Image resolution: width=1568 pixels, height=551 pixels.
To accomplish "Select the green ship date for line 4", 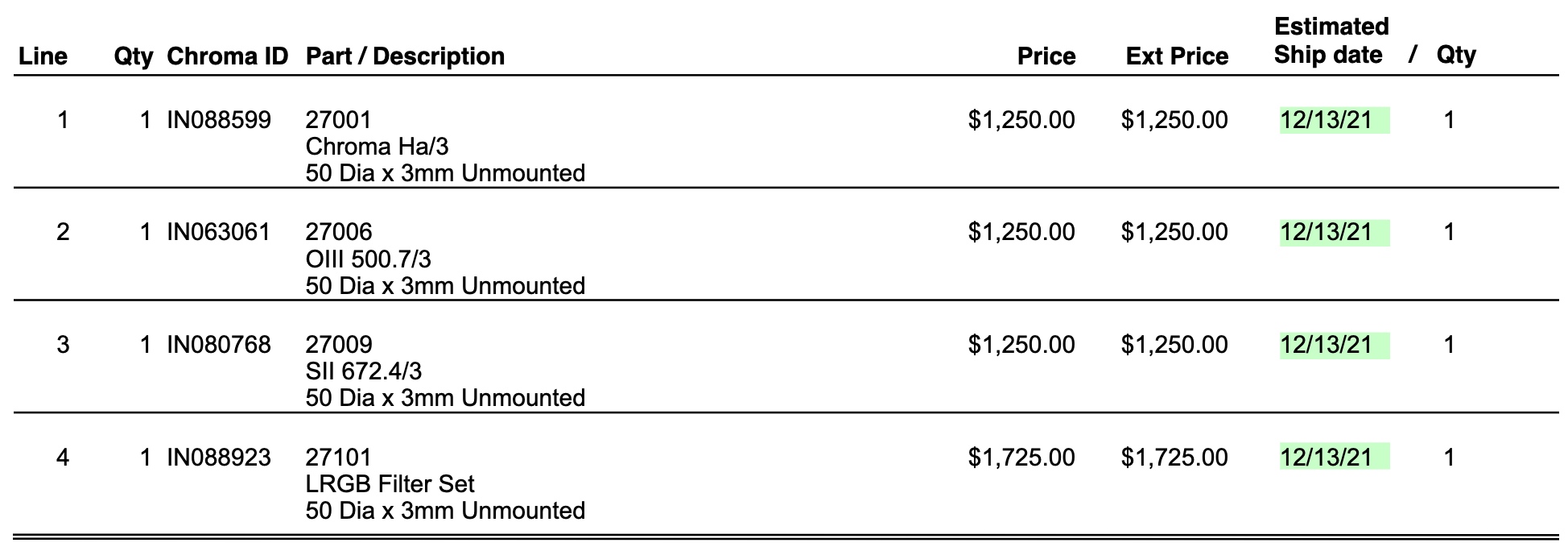I will coord(1335,458).
